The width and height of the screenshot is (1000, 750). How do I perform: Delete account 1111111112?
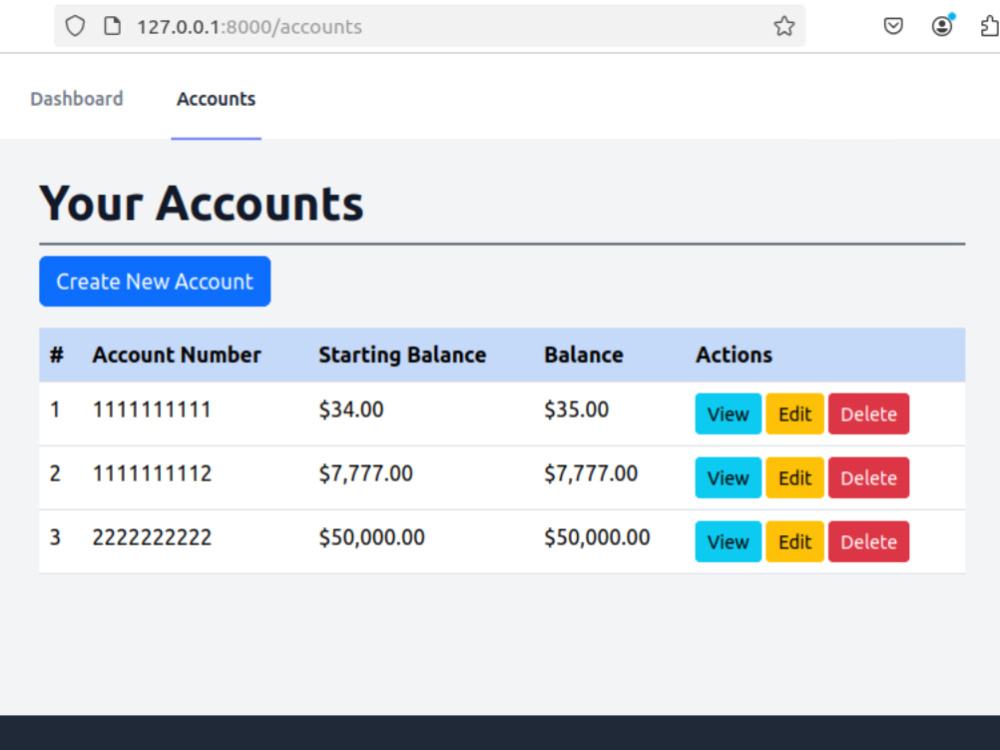click(x=869, y=478)
